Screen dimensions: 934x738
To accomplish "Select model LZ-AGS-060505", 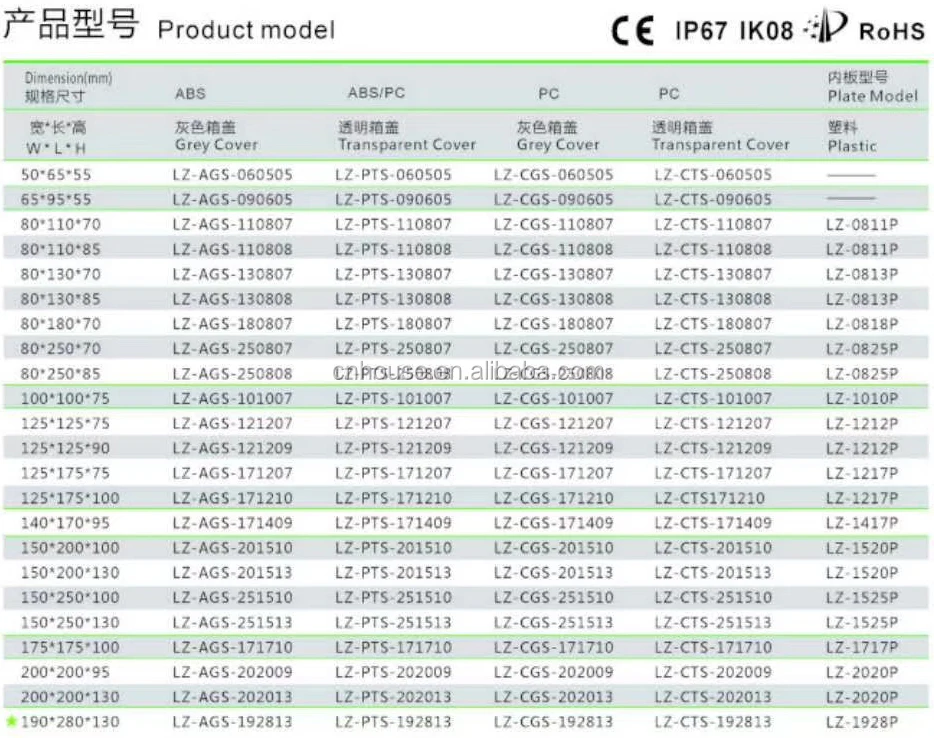I will [233, 174].
